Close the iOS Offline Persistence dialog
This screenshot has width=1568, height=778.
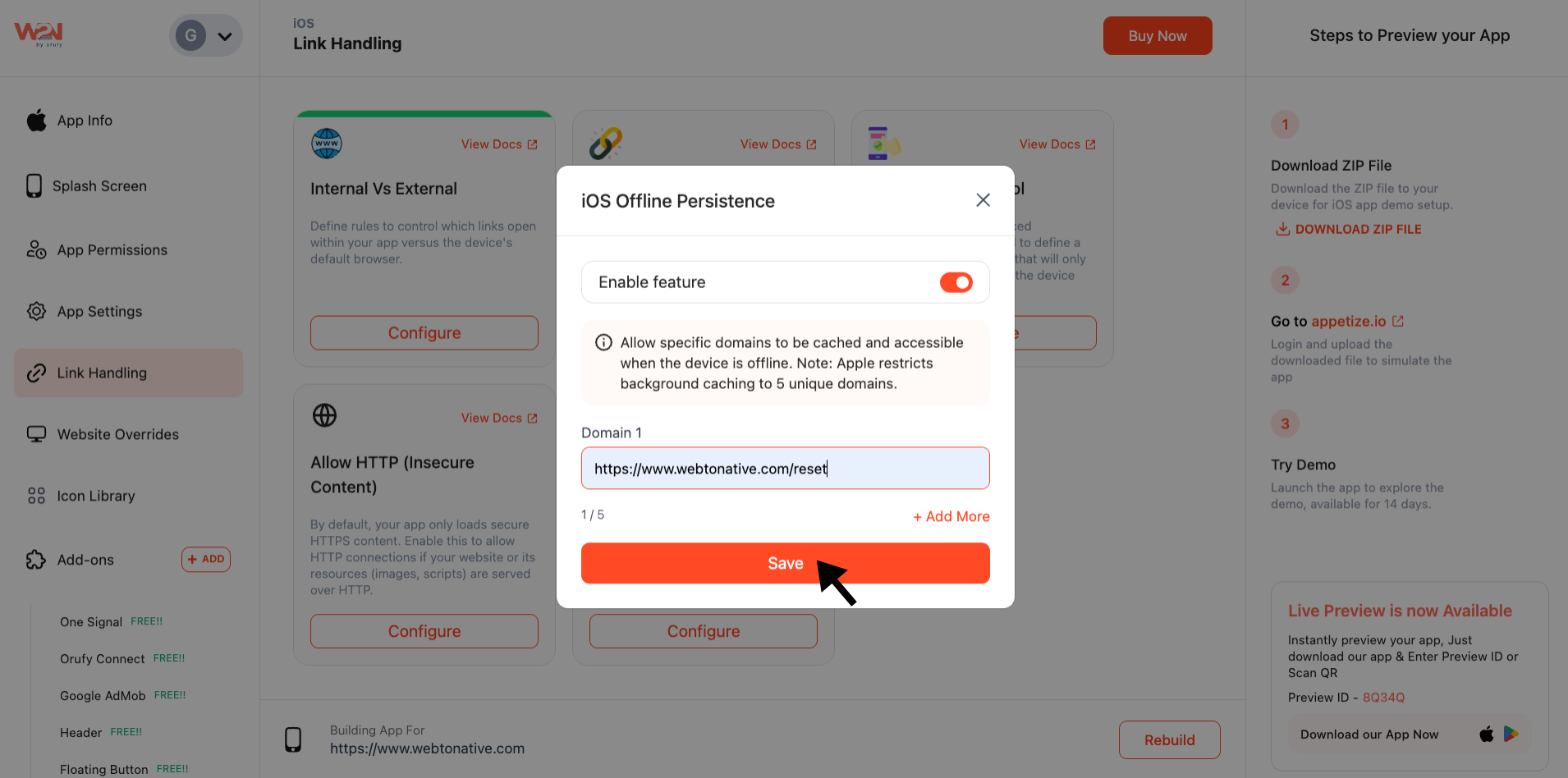point(983,200)
